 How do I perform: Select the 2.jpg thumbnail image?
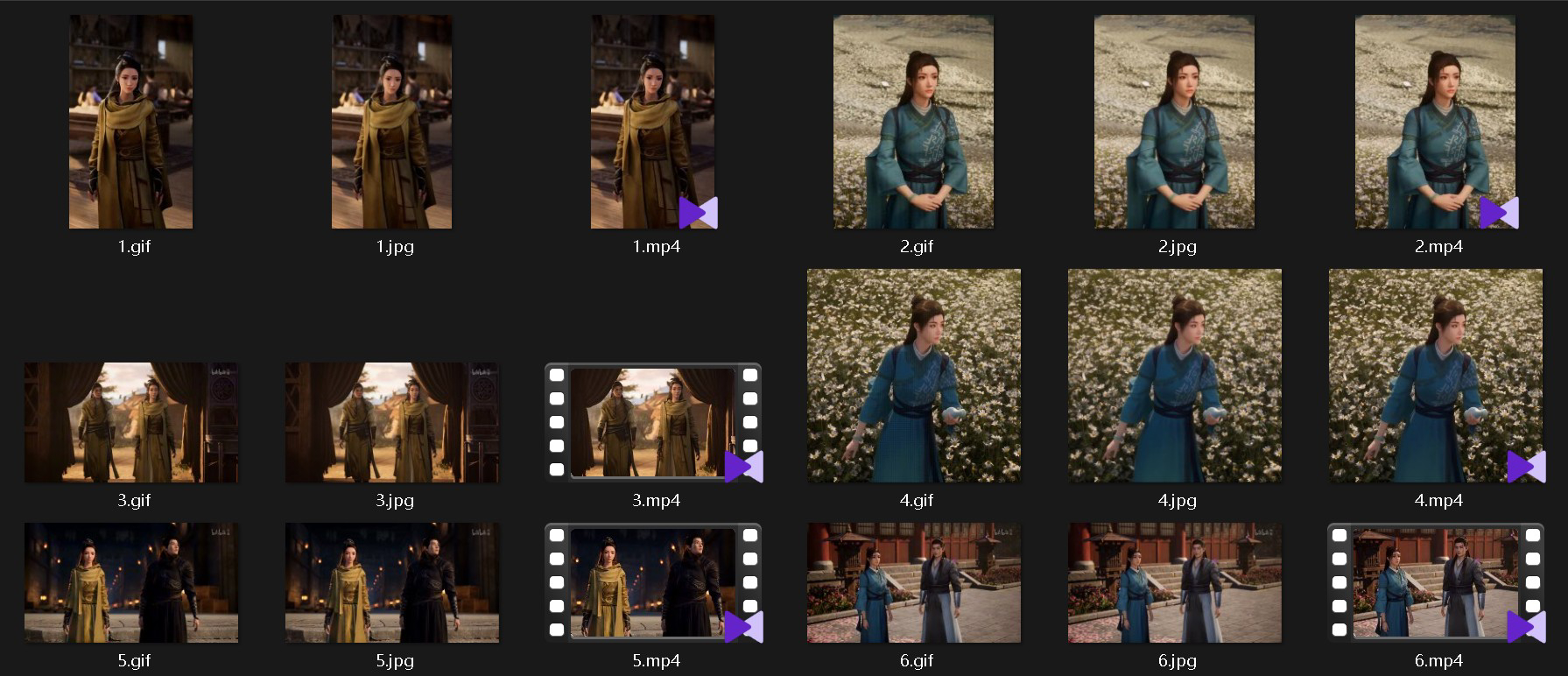pyautogui.click(x=1174, y=122)
